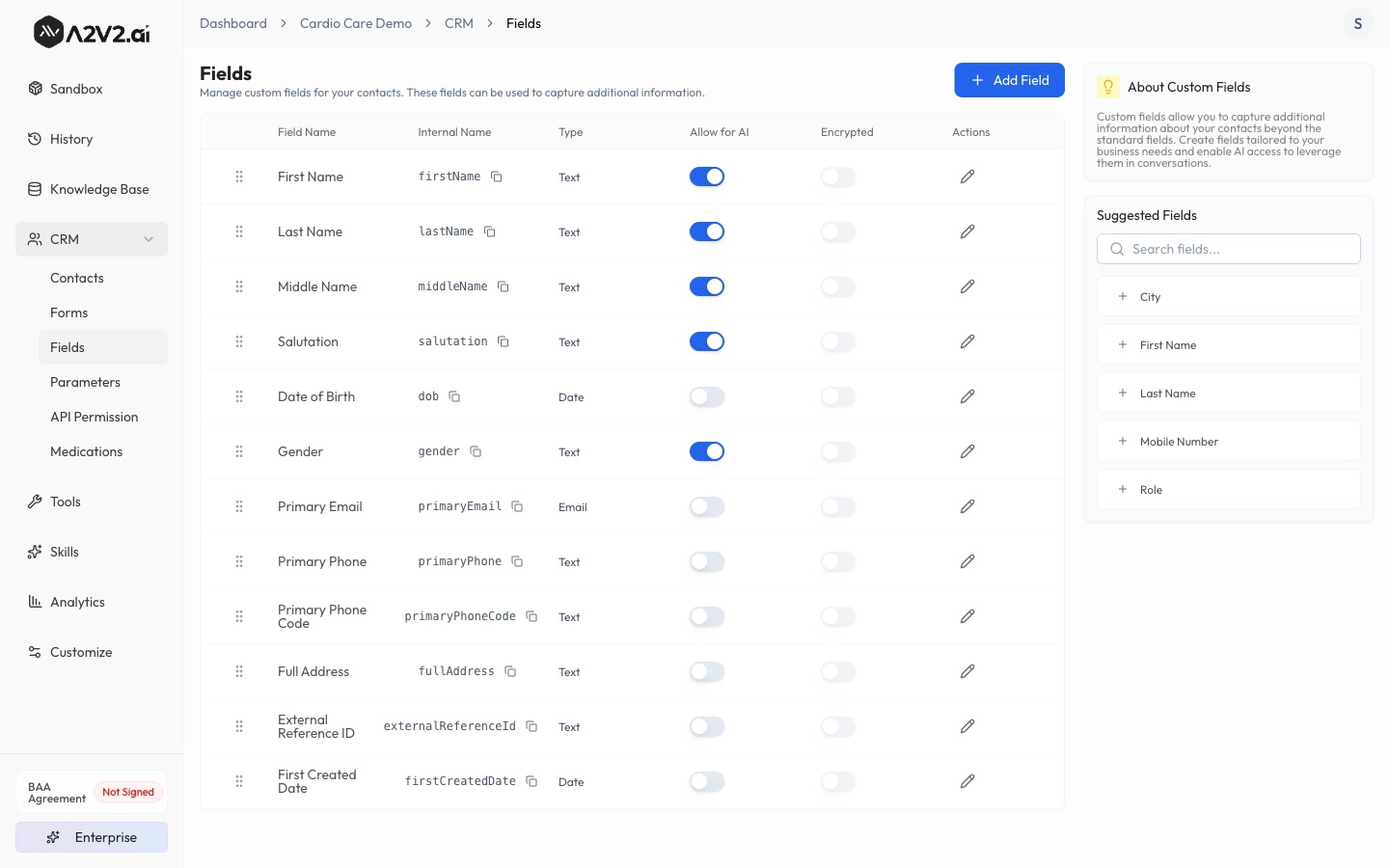
Task: Copy the firstName internal name
Action: coord(497,177)
